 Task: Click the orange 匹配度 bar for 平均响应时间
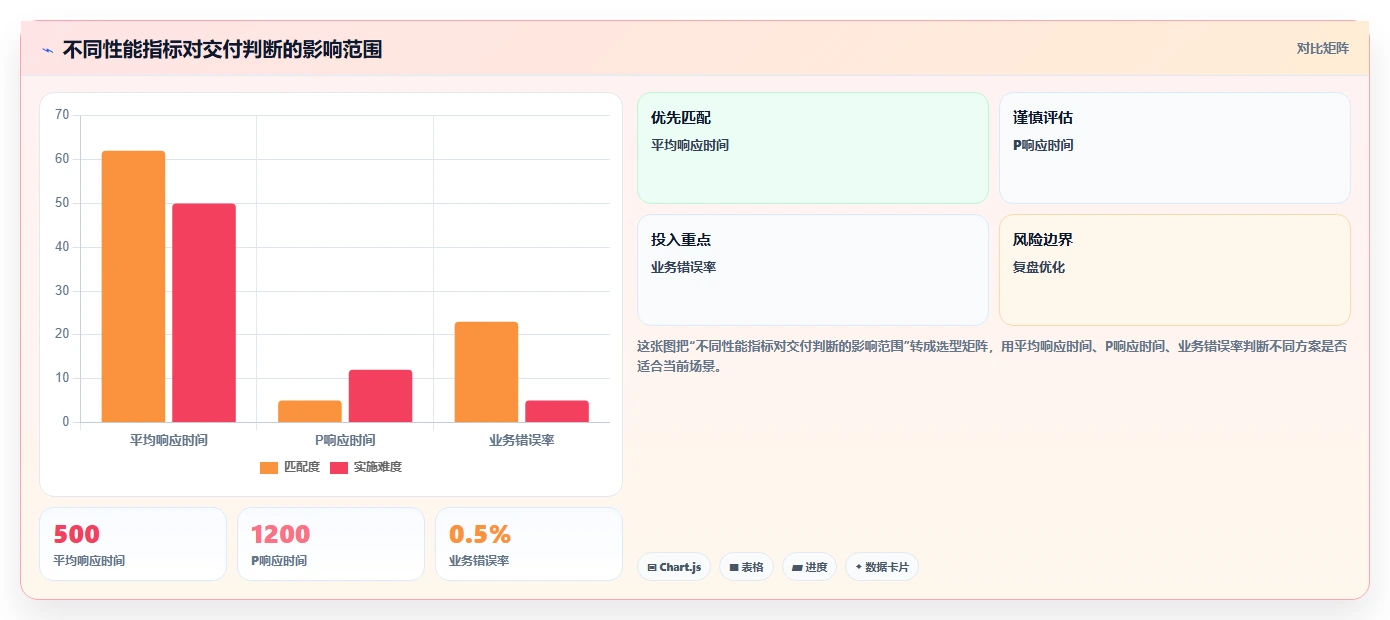tap(133, 286)
